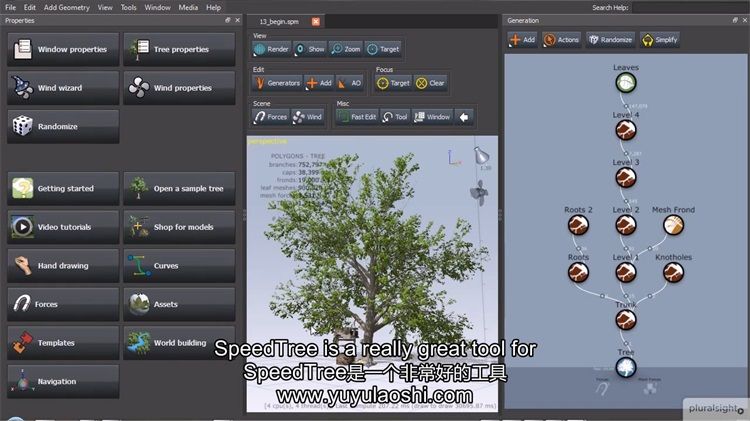Open the Help menu

point(213,8)
